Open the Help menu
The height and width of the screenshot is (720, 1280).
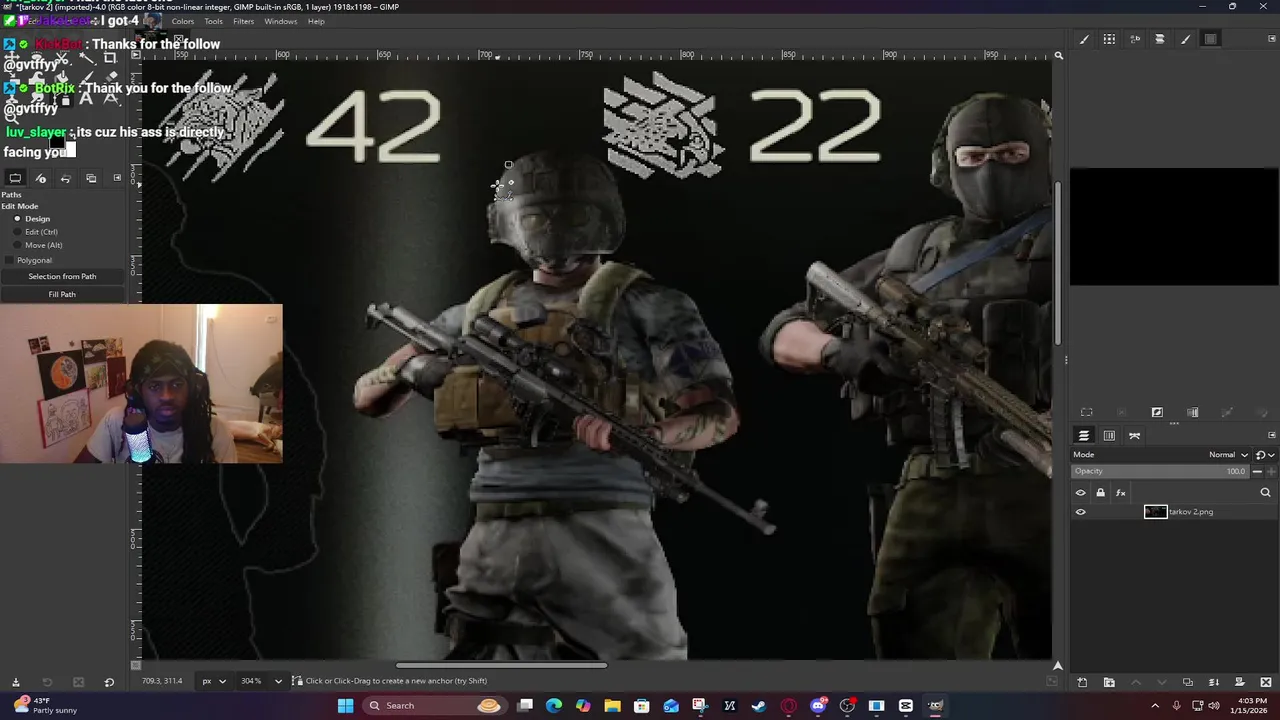click(316, 21)
